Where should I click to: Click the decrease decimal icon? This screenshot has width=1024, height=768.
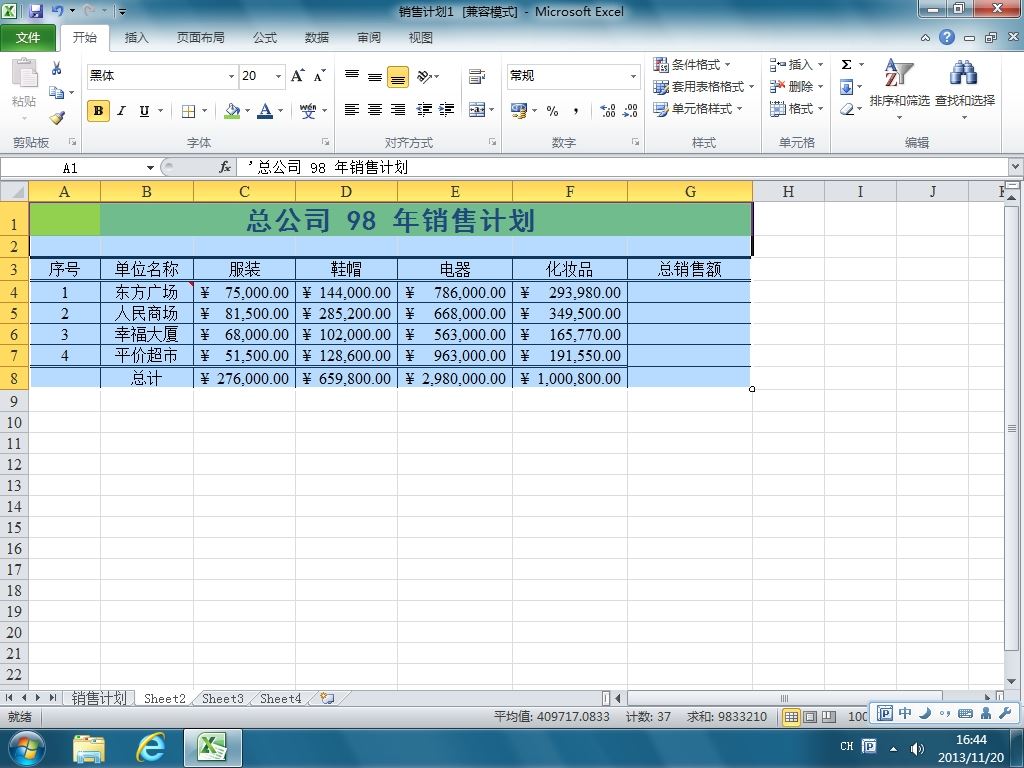pos(630,111)
